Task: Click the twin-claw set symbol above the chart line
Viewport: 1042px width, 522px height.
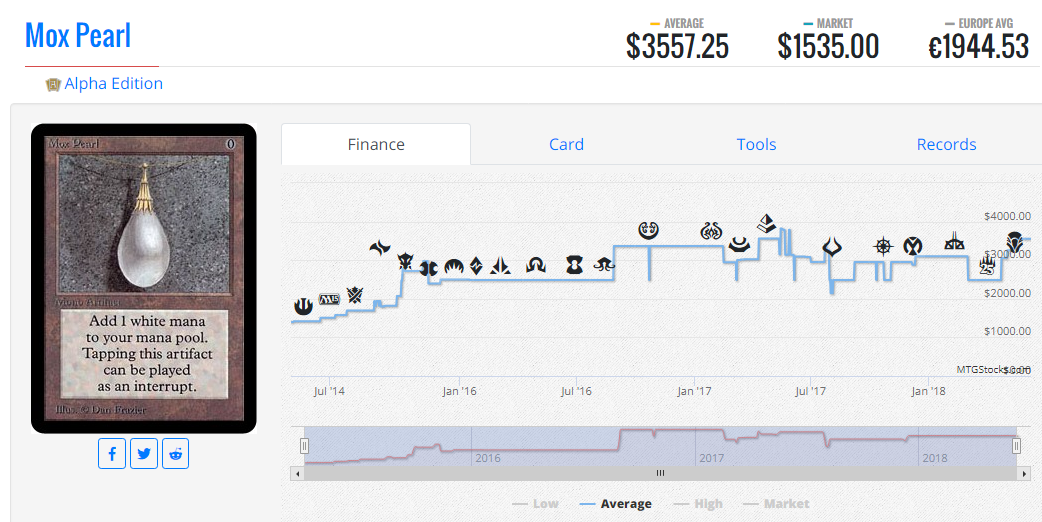Action: pyautogui.click(x=380, y=249)
